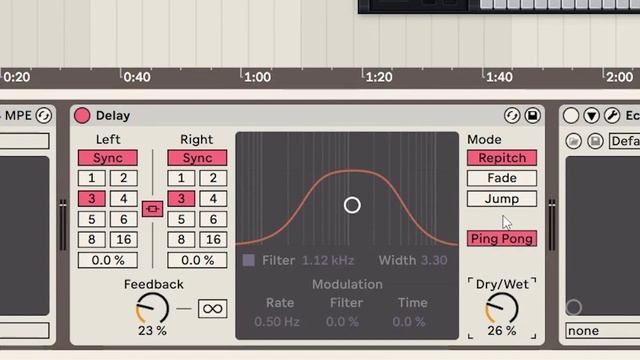Click the 1:20 timeline marker
The width and height of the screenshot is (640, 360).
click(379, 77)
